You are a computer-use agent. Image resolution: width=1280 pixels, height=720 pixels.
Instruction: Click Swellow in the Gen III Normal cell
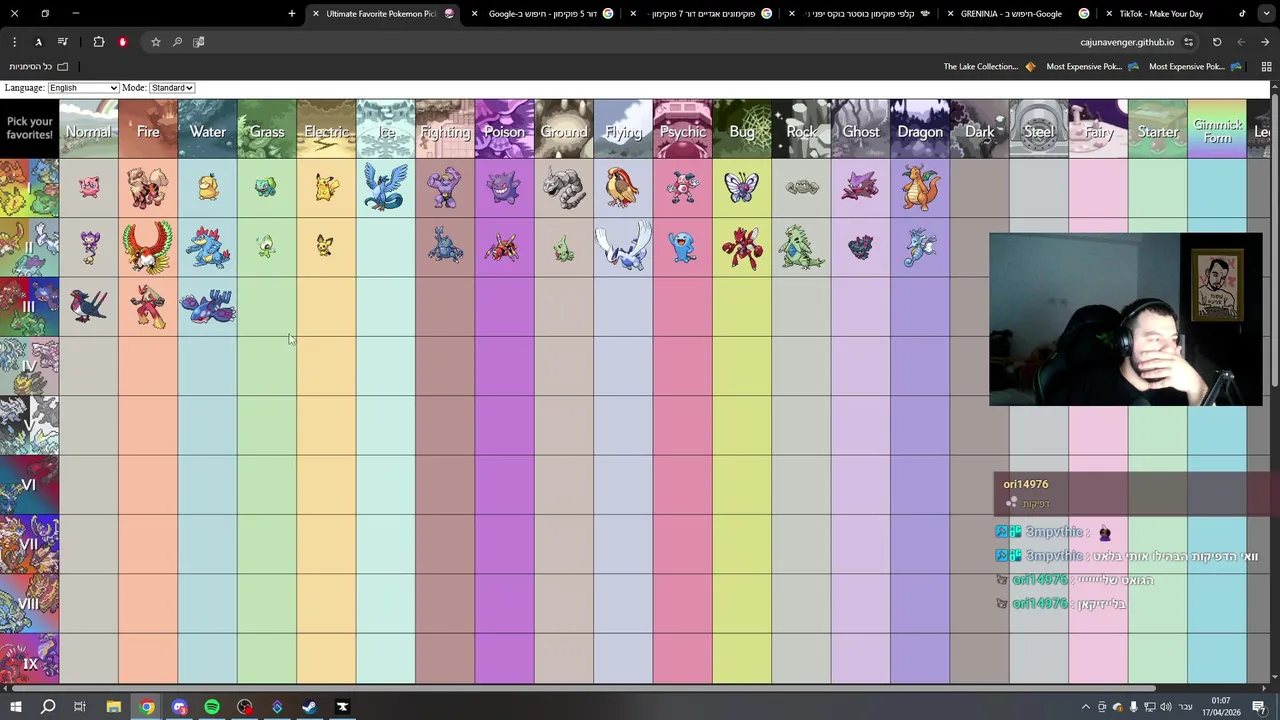[89, 307]
